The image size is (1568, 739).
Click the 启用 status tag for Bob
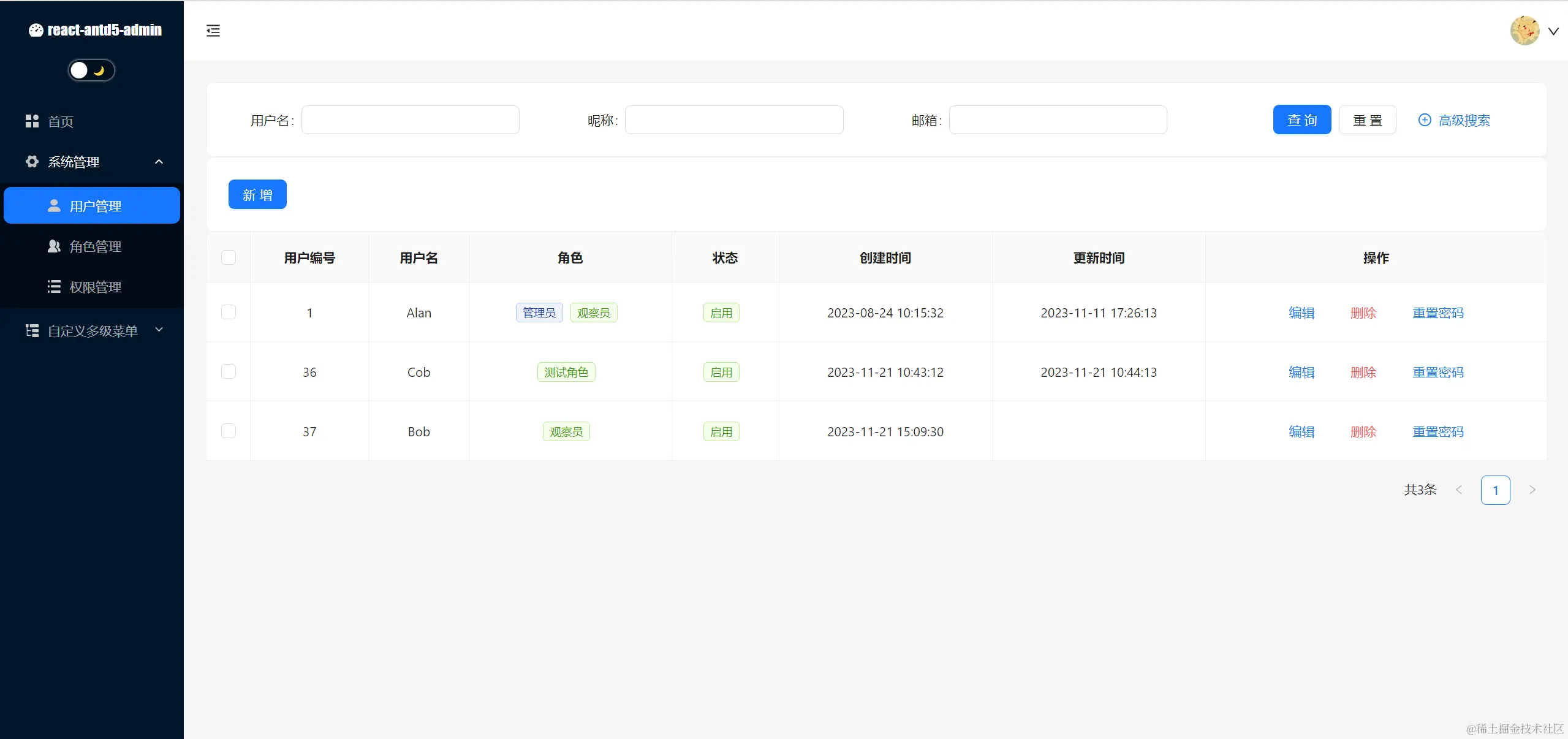pyautogui.click(x=721, y=431)
